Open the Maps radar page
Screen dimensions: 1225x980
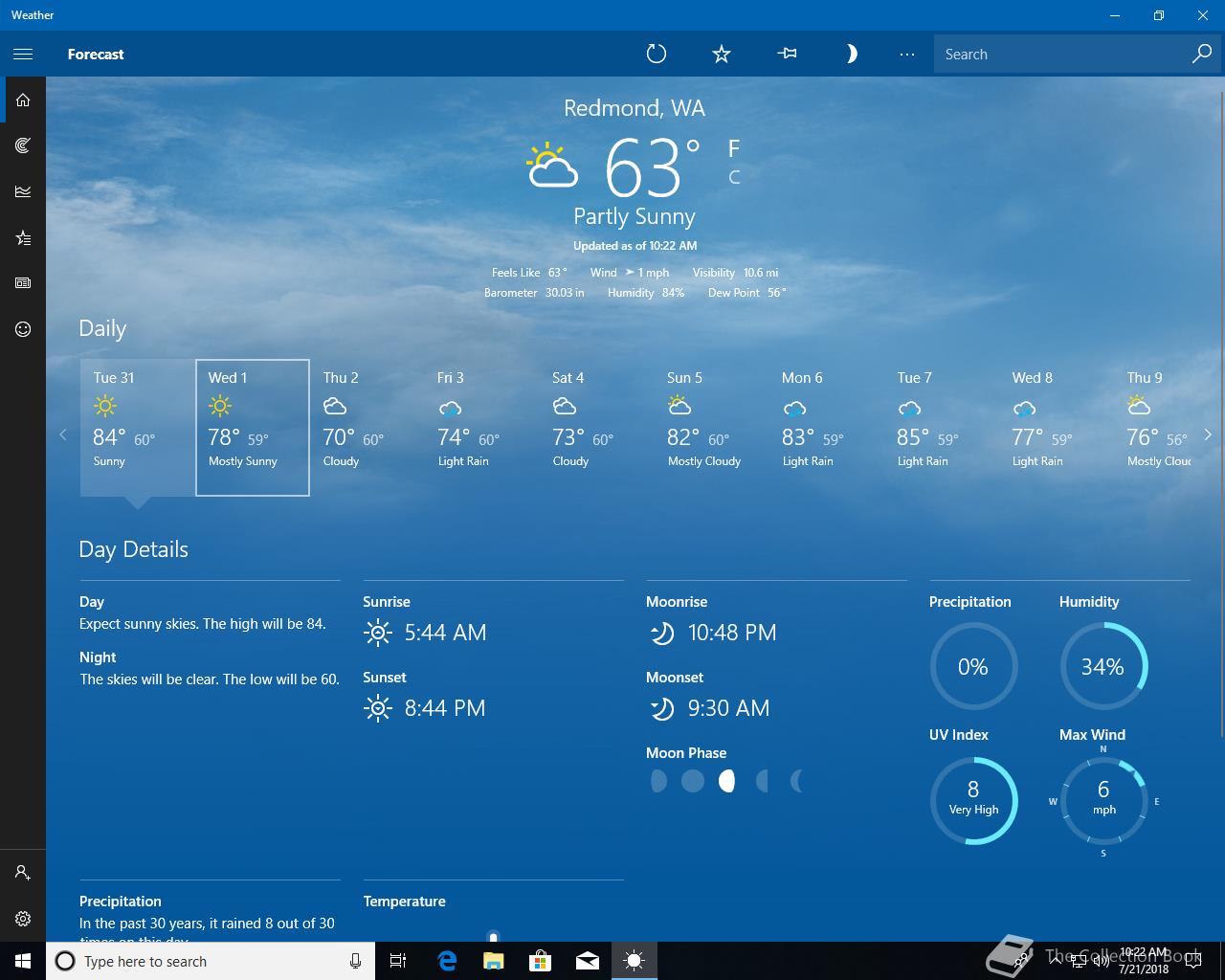point(23,145)
